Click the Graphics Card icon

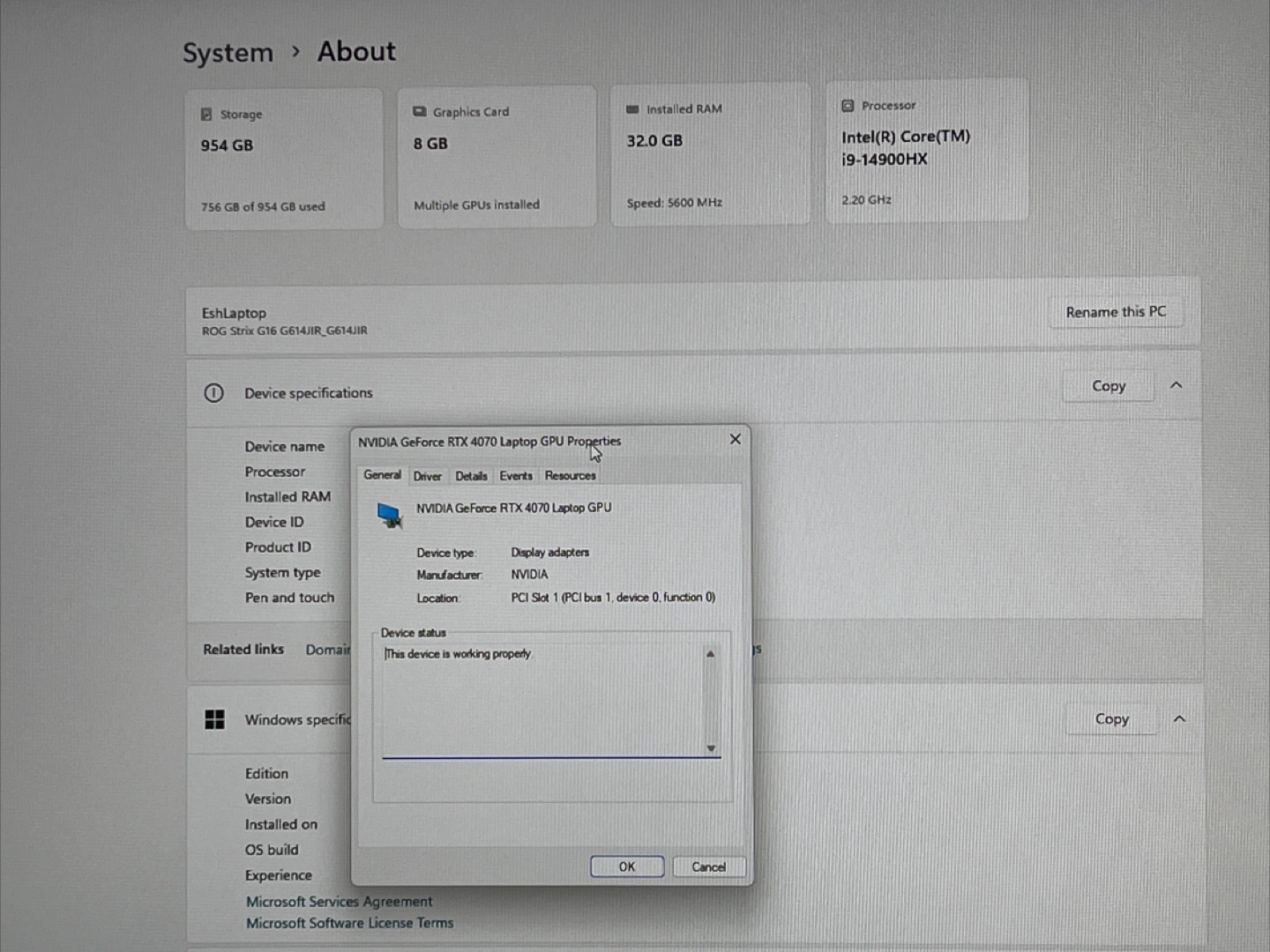(x=420, y=112)
